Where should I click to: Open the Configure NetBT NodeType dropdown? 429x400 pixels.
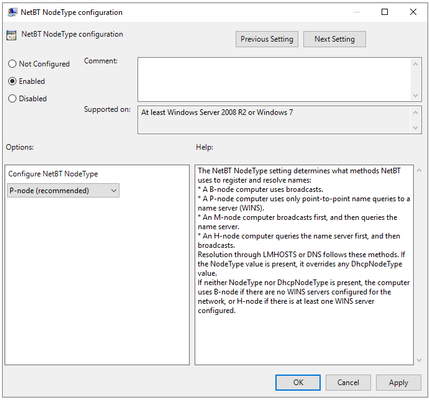pyautogui.click(x=63, y=191)
